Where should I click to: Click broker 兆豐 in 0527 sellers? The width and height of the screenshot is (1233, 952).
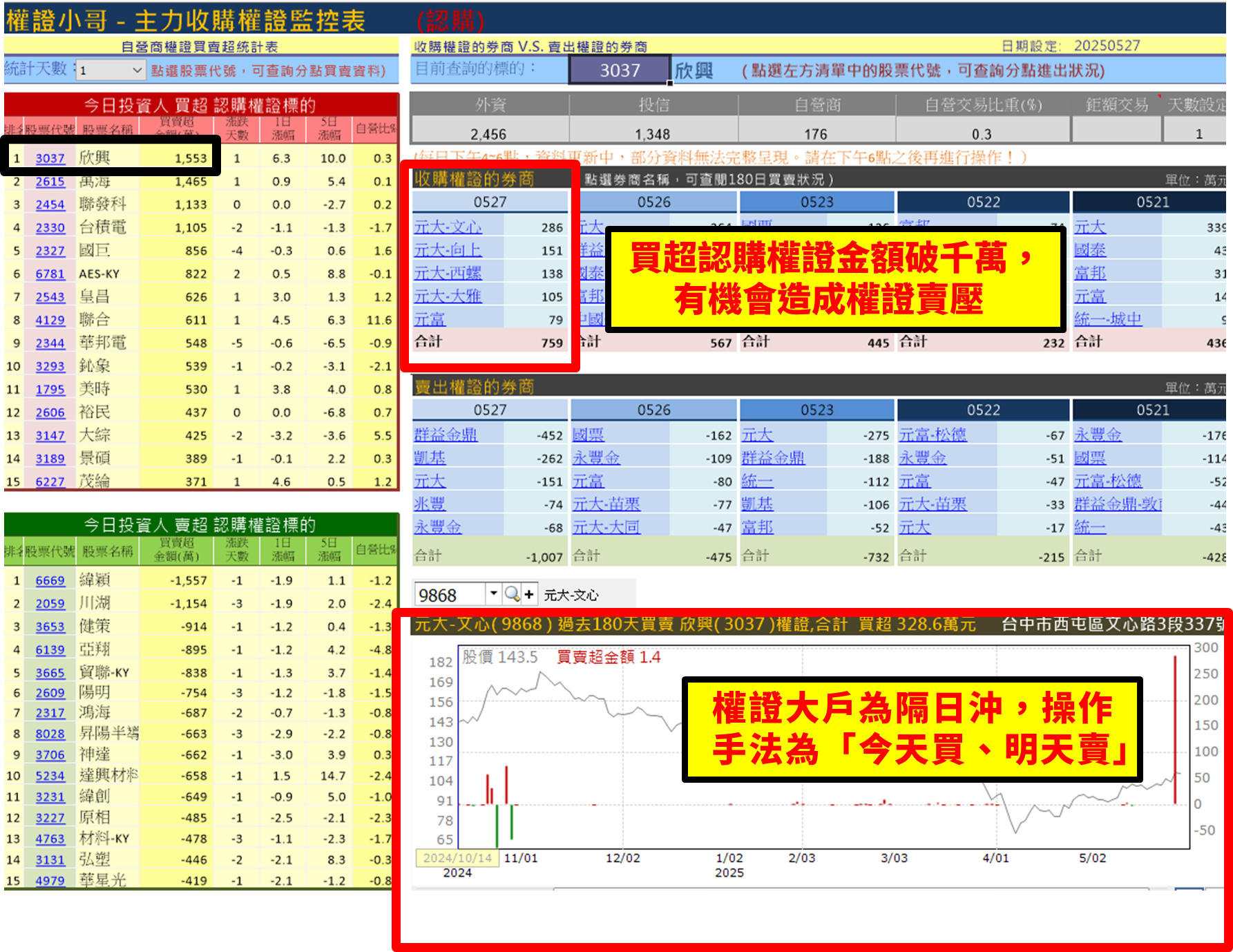point(430,504)
